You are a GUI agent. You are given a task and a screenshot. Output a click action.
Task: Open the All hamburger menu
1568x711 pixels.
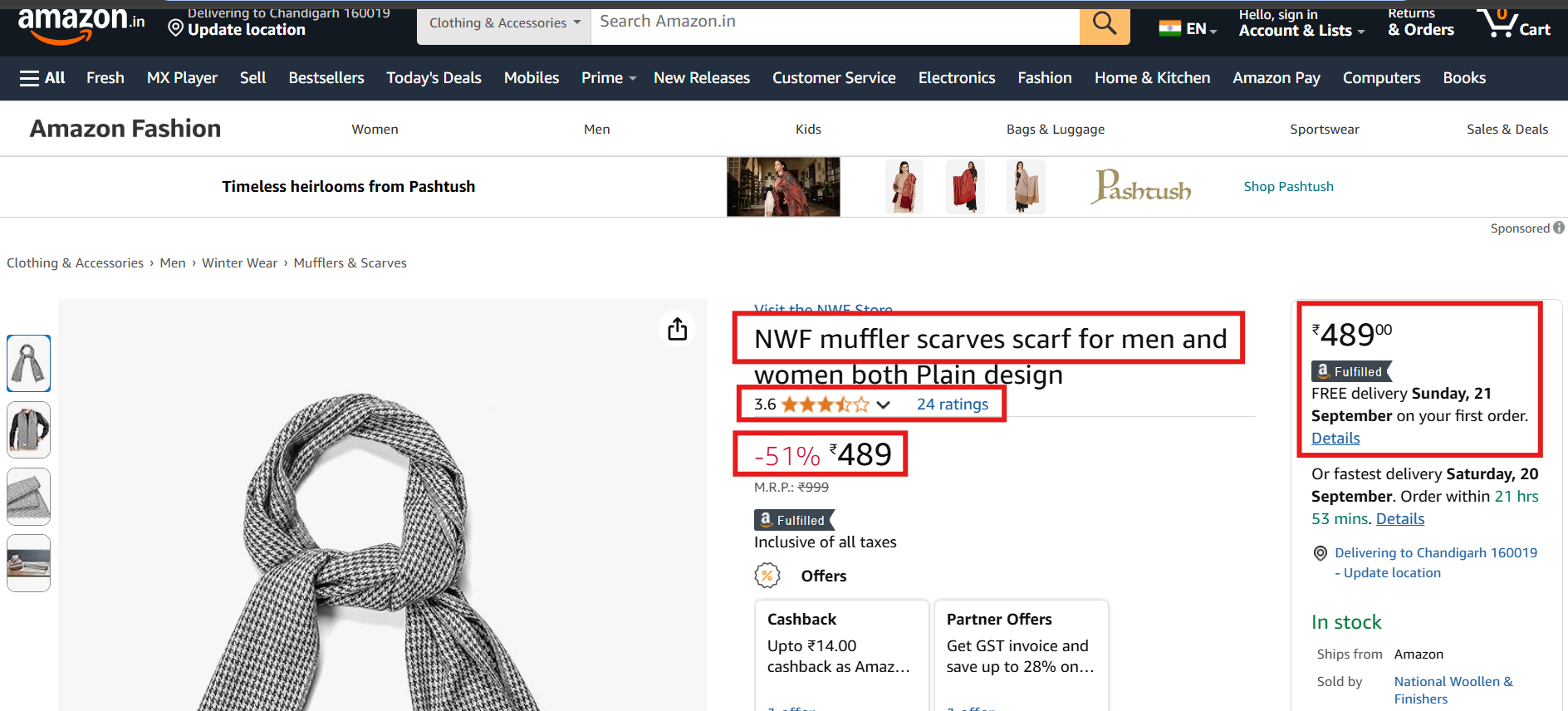[42, 78]
